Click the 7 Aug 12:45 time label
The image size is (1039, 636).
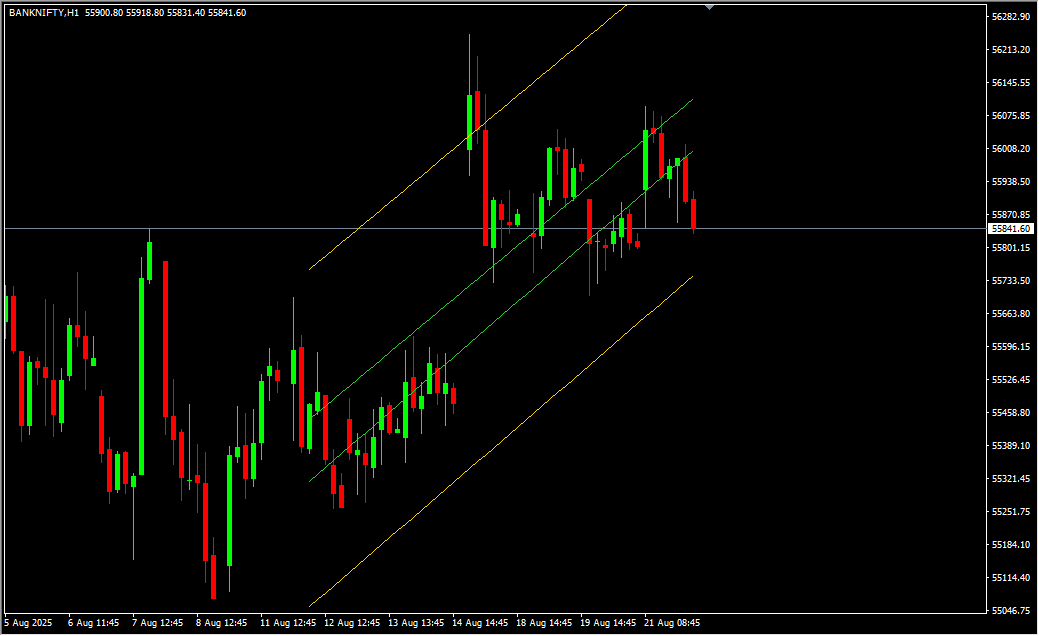(158, 623)
